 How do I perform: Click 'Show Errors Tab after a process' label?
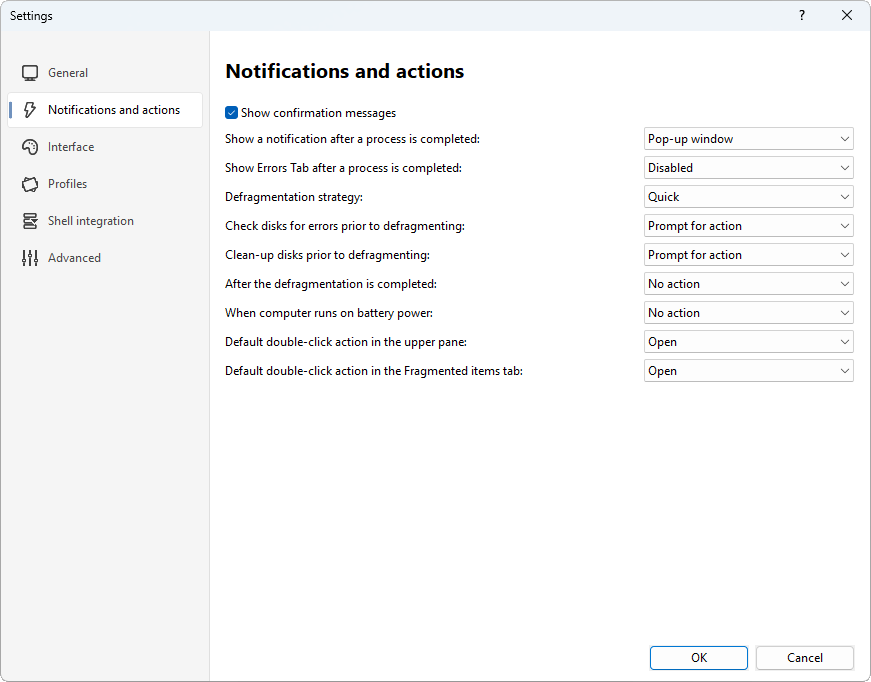tap(343, 168)
